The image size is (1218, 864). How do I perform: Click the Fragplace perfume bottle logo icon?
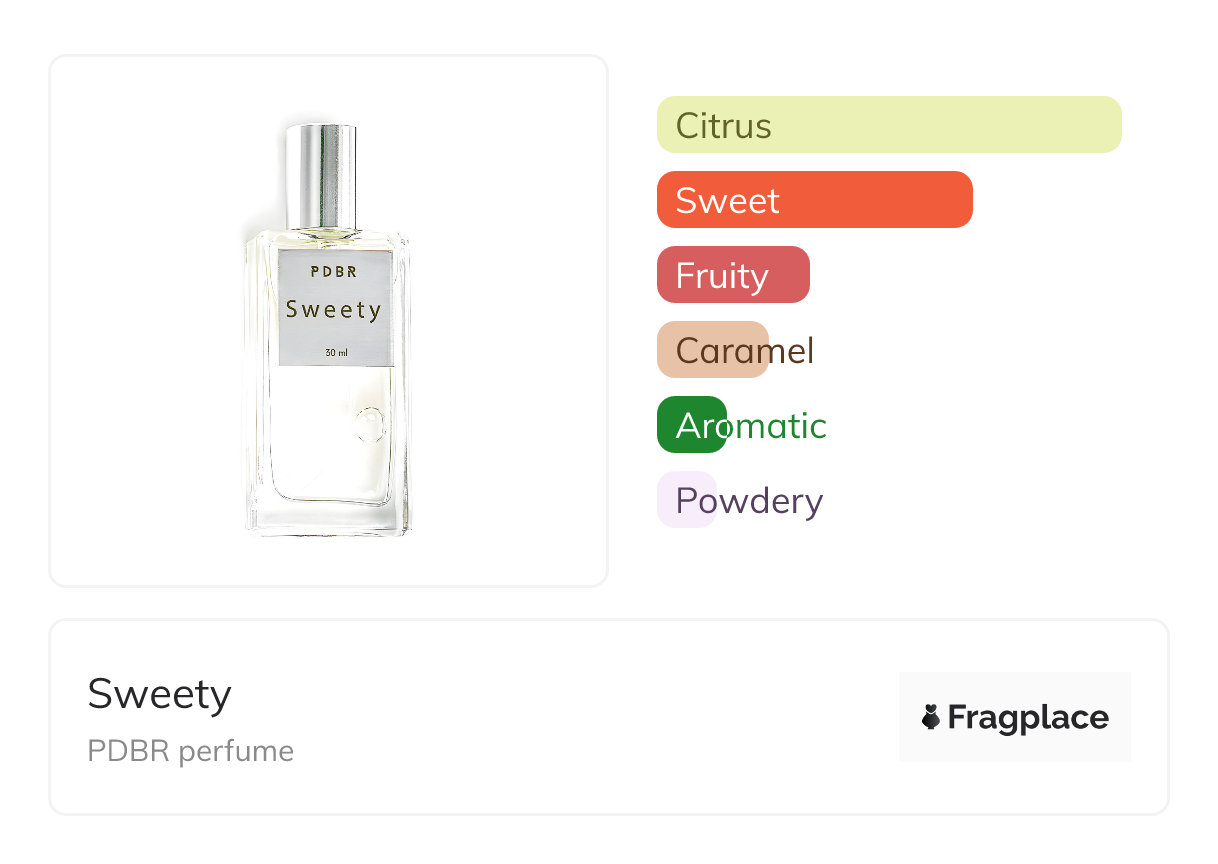(x=931, y=717)
